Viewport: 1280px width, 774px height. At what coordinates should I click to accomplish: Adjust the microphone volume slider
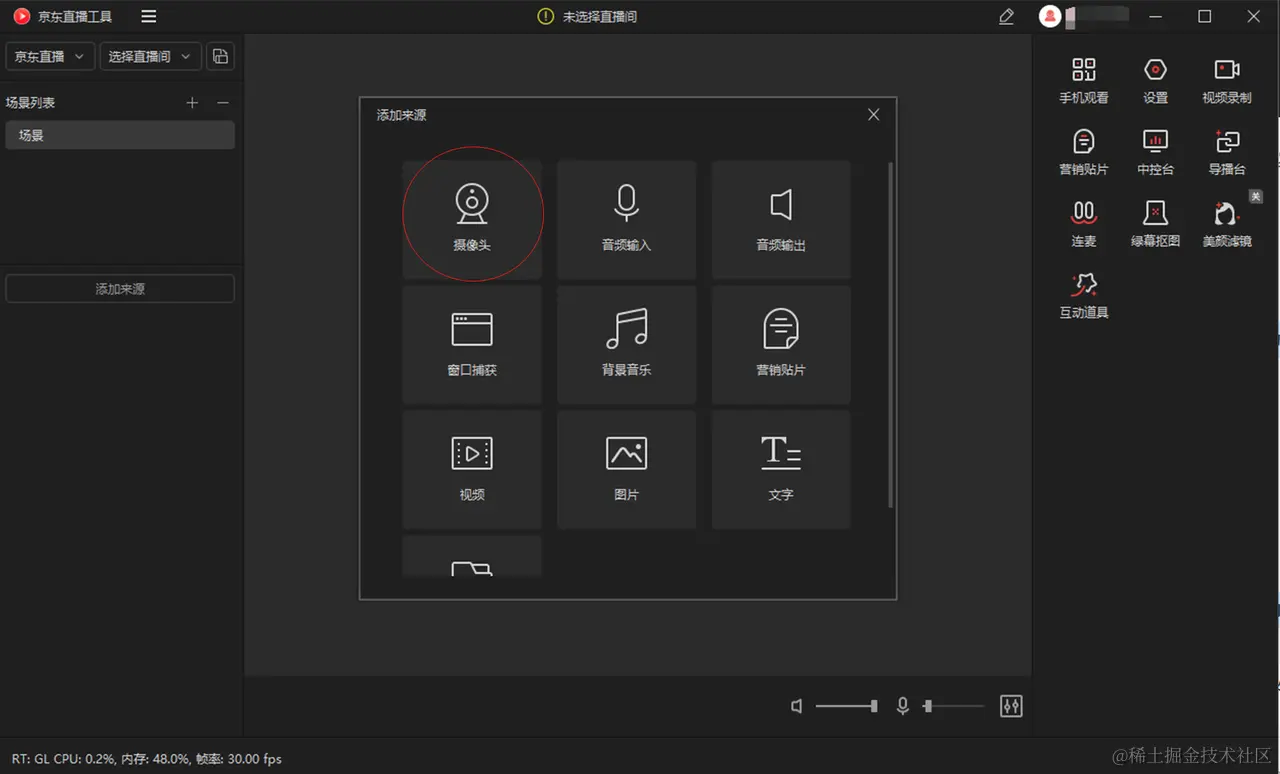point(953,706)
